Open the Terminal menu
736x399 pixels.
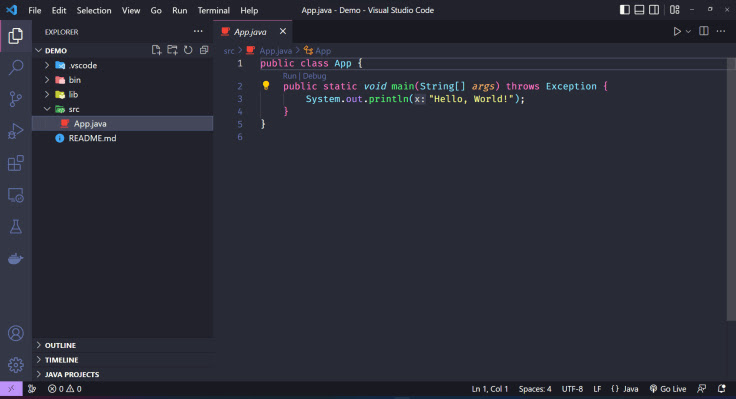click(214, 10)
